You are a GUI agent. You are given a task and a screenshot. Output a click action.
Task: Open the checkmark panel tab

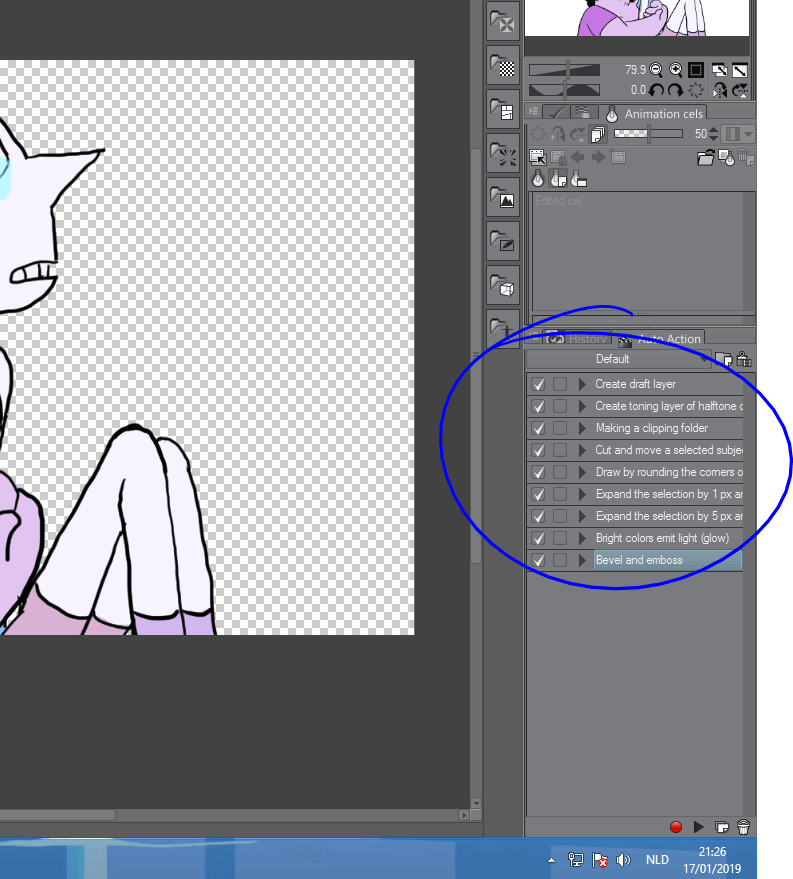pos(557,113)
